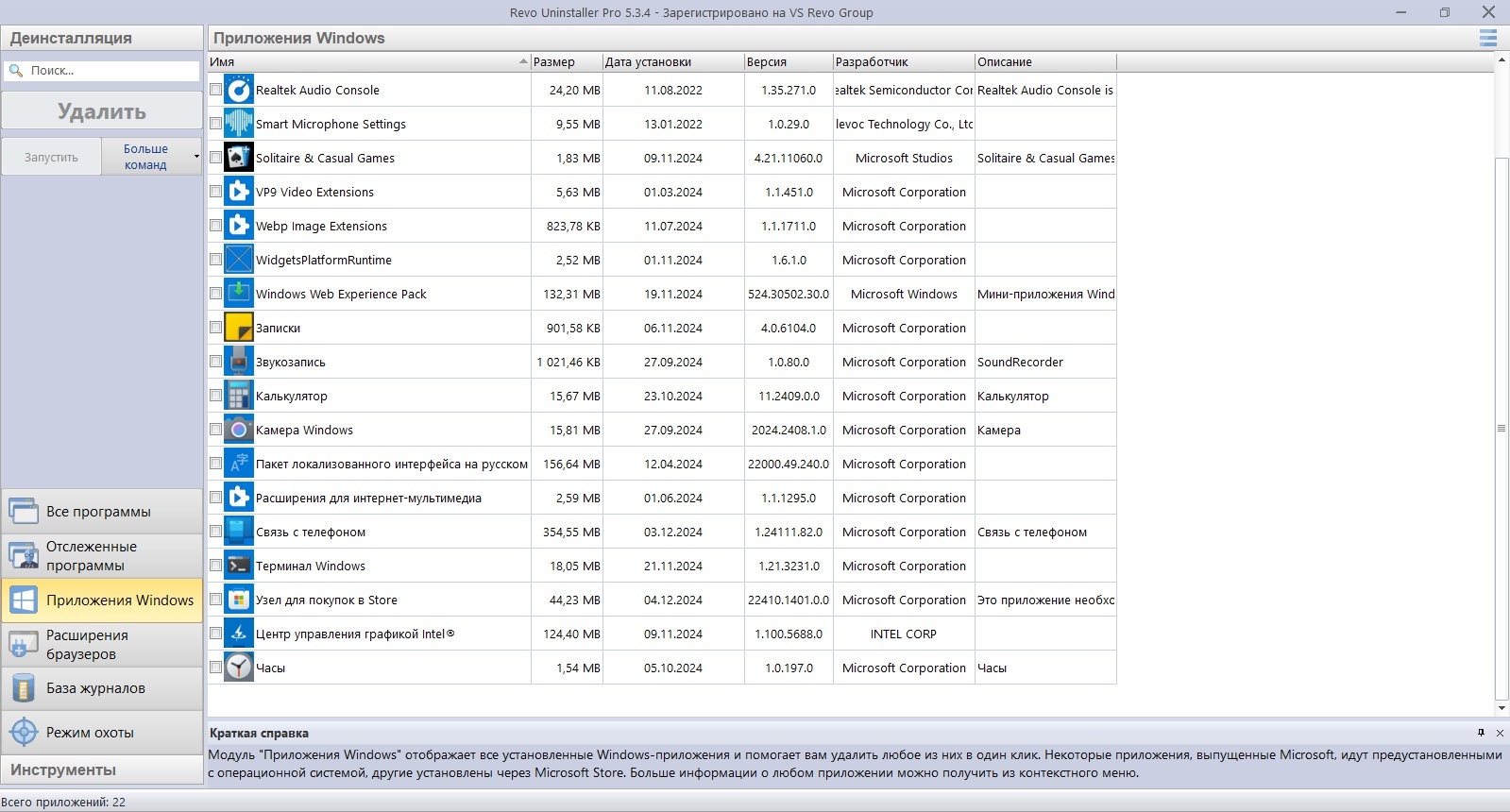Click the Russian language pack icon
1510x812 pixels.
tap(239, 464)
